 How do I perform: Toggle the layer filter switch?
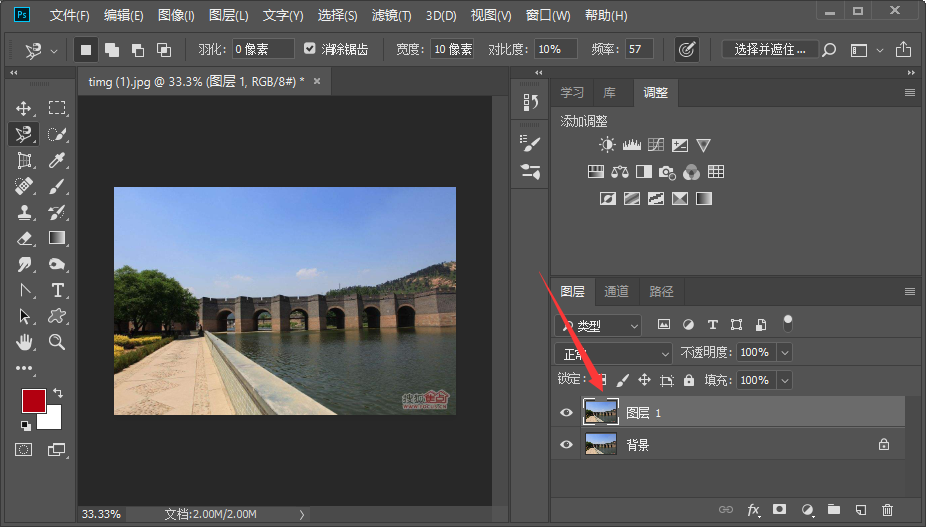pyautogui.click(x=787, y=324)
